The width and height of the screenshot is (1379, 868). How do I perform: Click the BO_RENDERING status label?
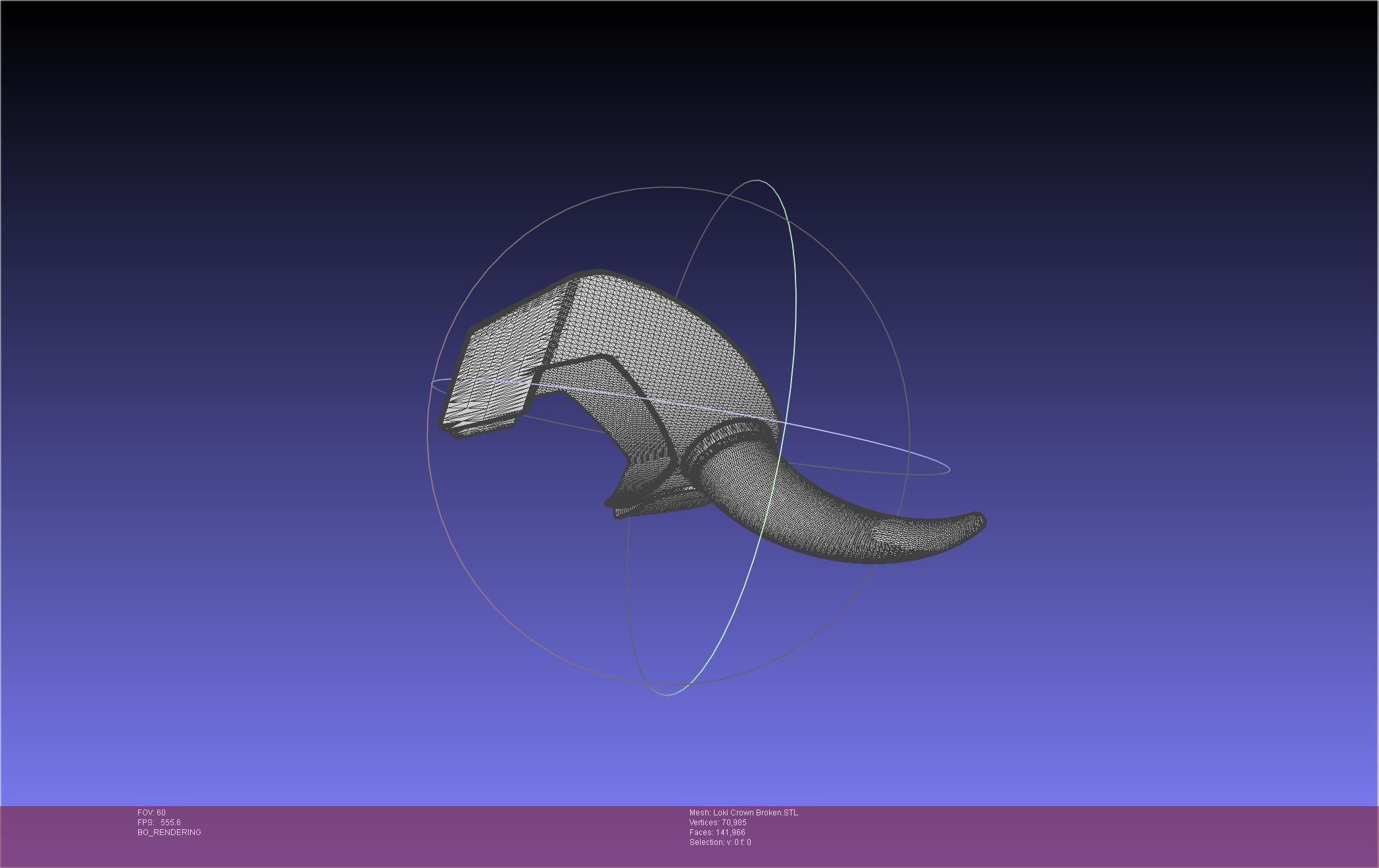point(169,832)
